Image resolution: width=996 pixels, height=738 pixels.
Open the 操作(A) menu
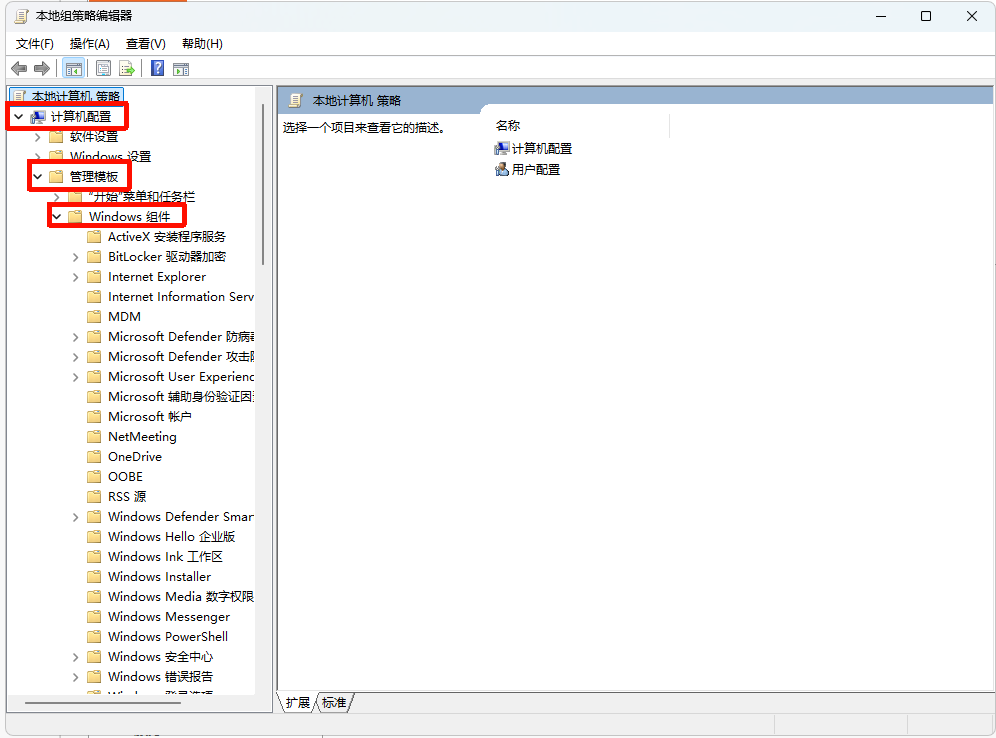click(89, 43)
